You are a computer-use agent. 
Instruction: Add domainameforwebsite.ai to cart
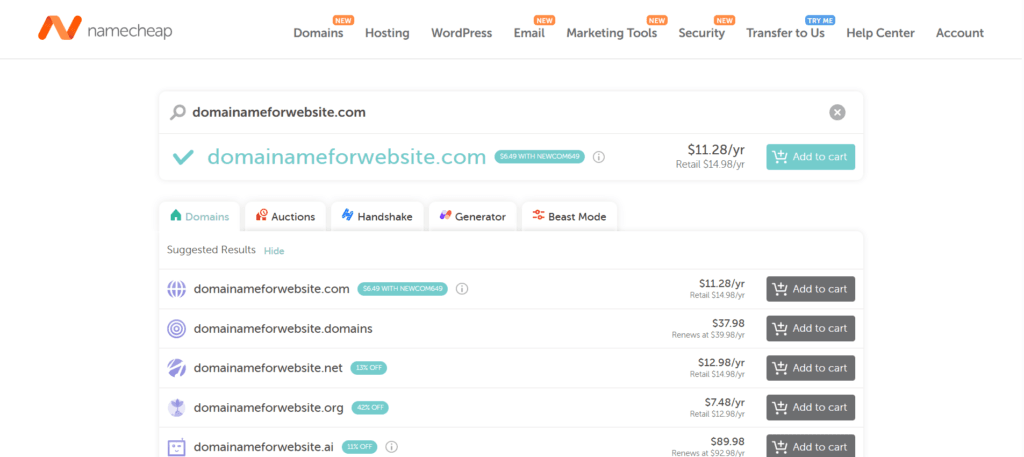[x=810, y=447]
